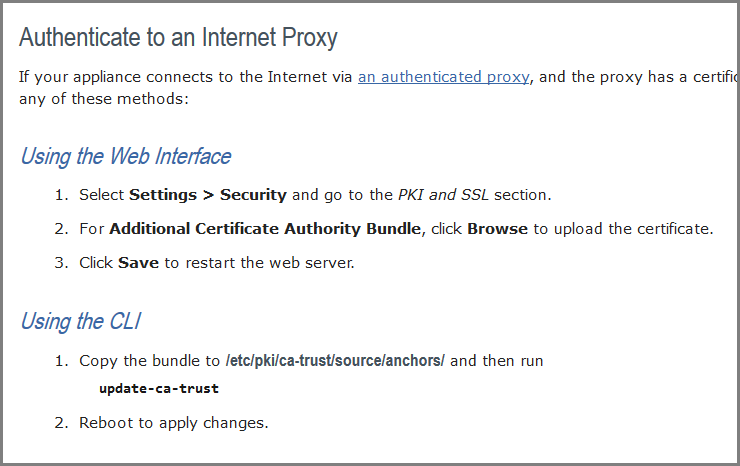Click the 'Reboot to apply changes.' step

[174, 423]
